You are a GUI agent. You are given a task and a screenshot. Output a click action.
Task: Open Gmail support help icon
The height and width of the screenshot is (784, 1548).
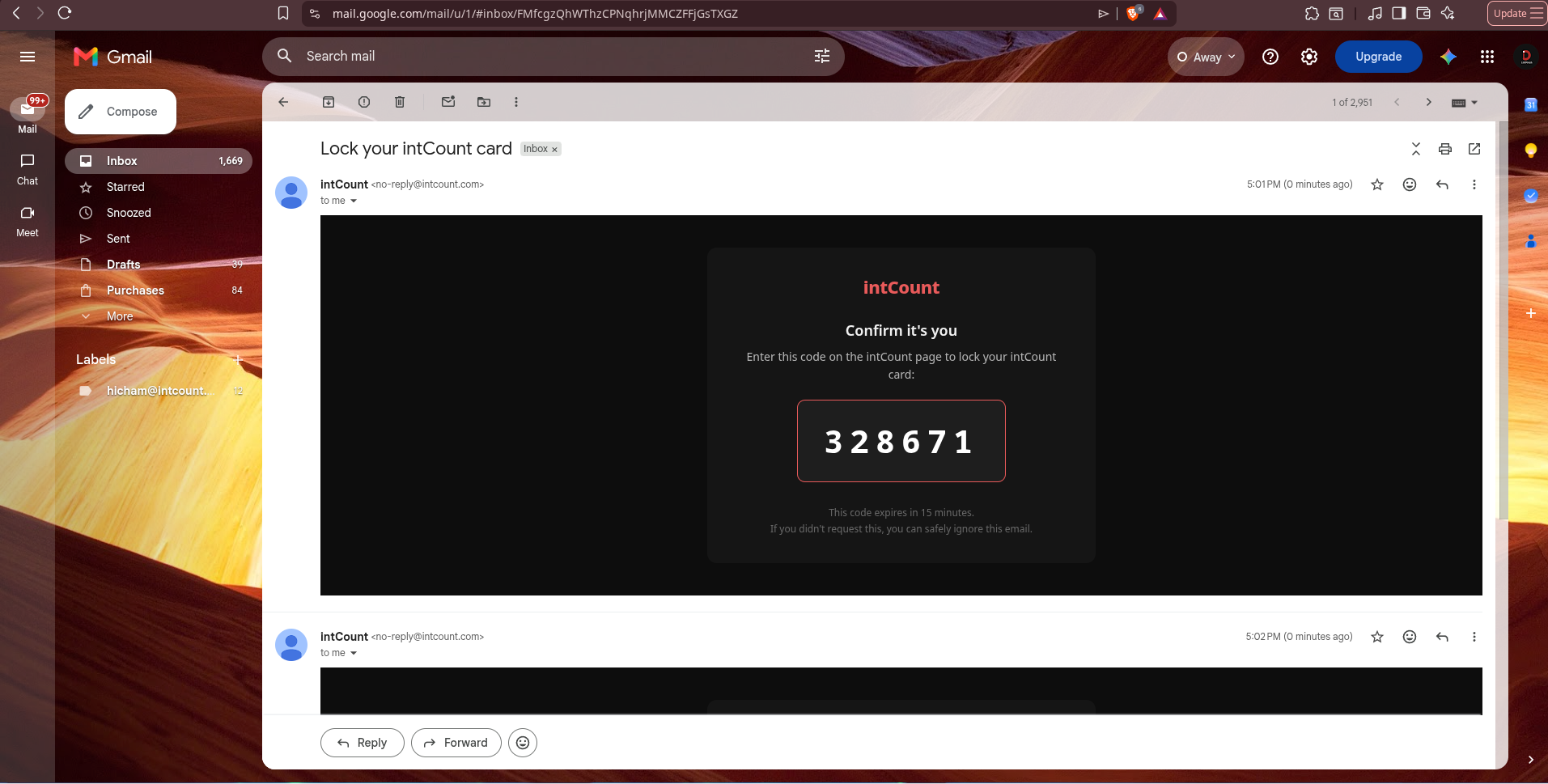point(1270,57)
